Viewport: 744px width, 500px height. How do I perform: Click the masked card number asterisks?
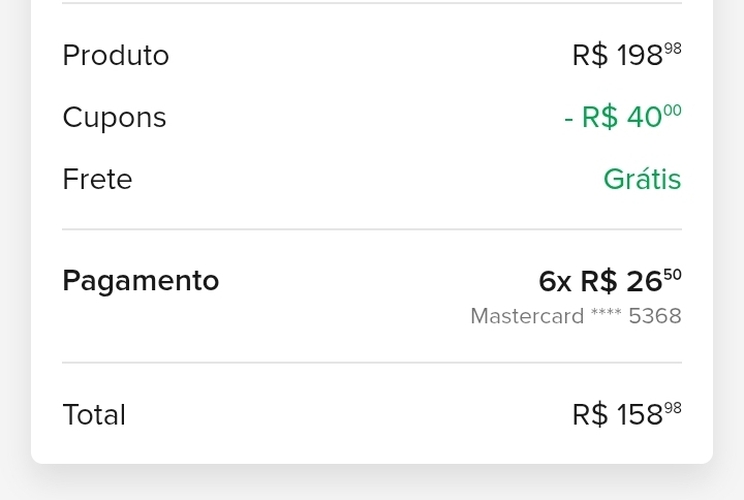coord(606,316)
